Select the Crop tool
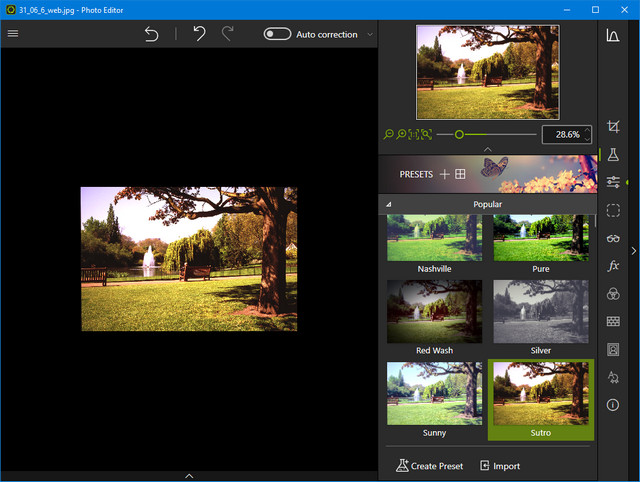This screenshot has width=640, height=482. 613,127
